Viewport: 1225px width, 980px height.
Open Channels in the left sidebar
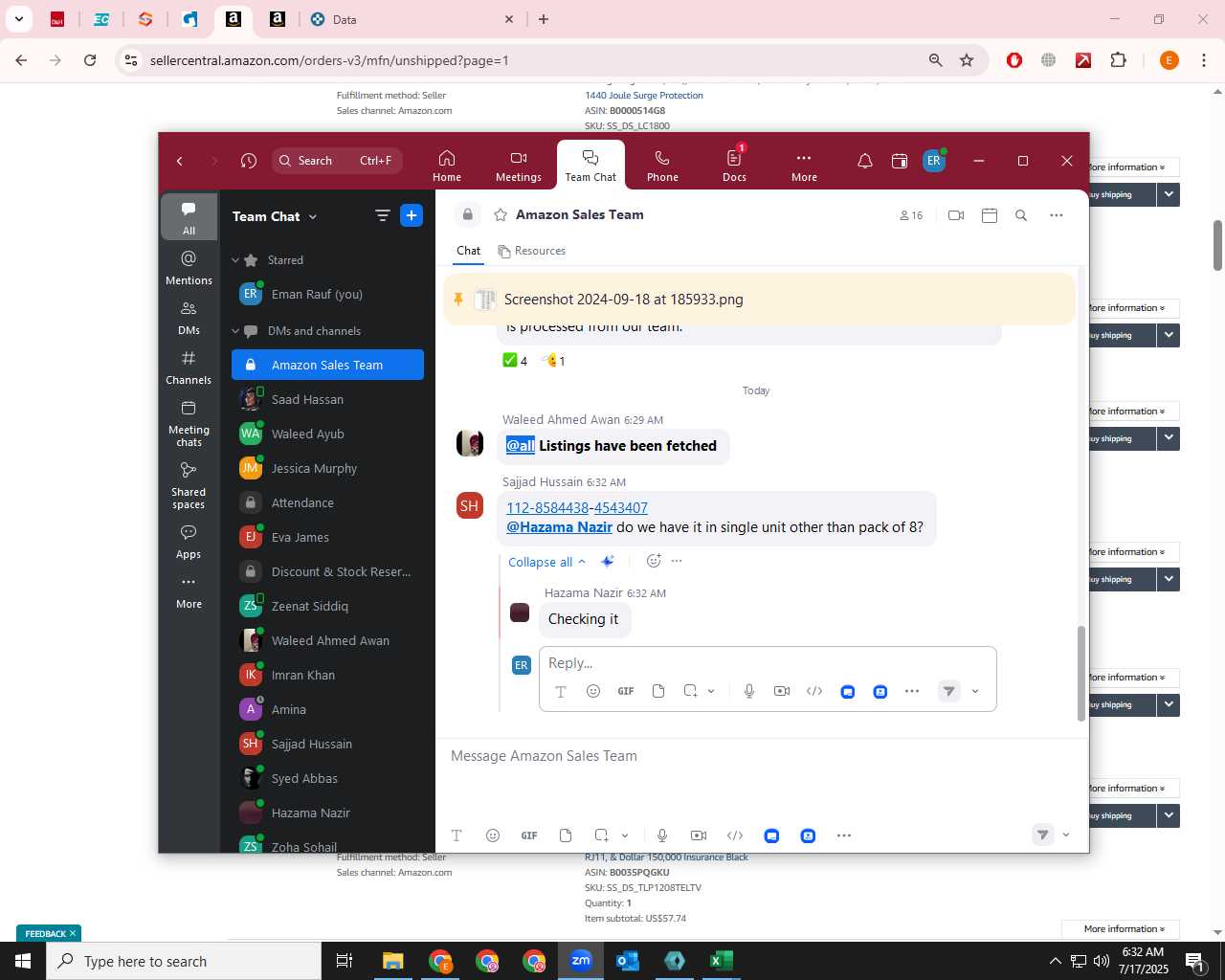[x=189, y=367]
